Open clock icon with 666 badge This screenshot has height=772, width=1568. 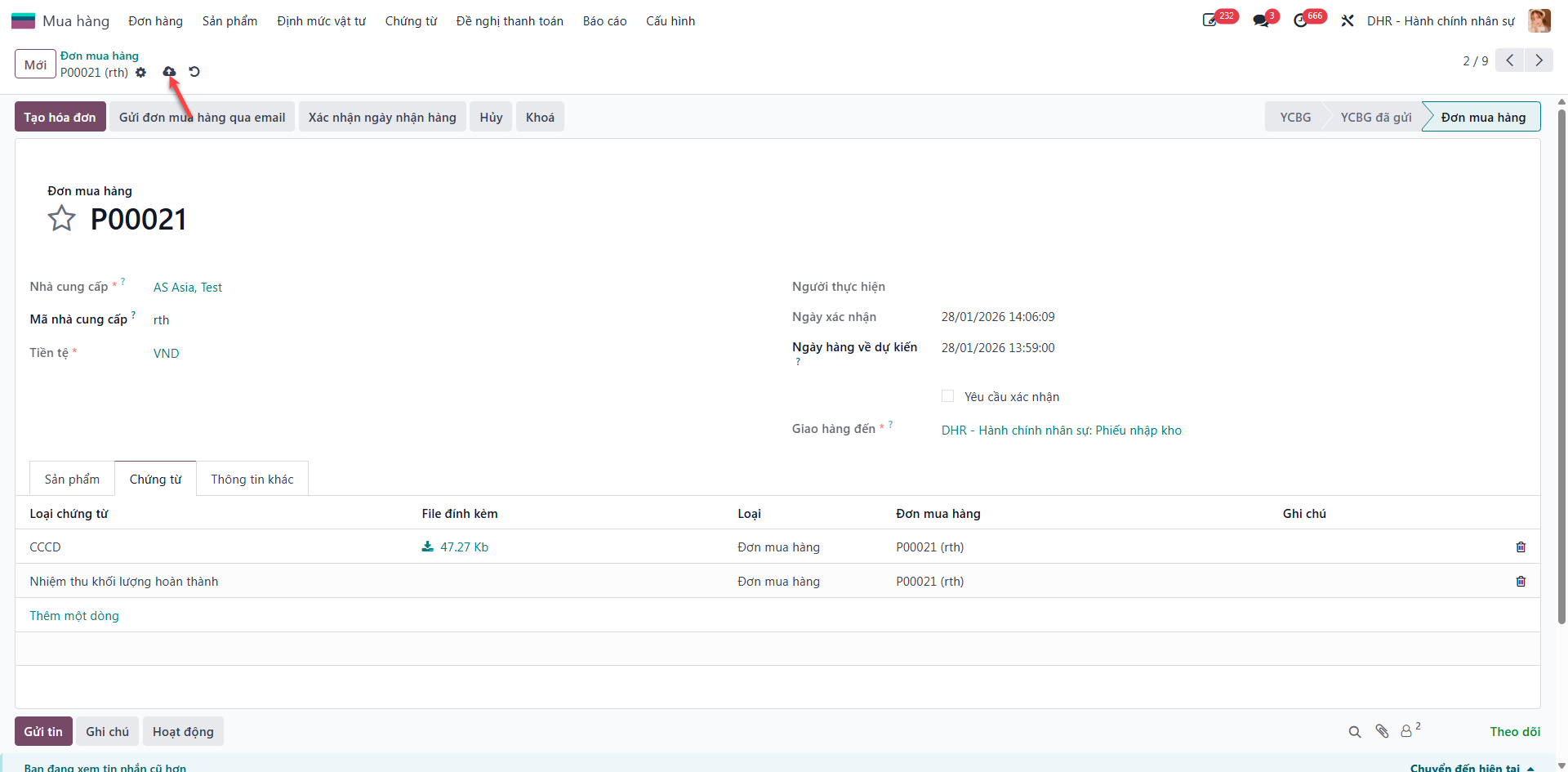point(1302,20)
